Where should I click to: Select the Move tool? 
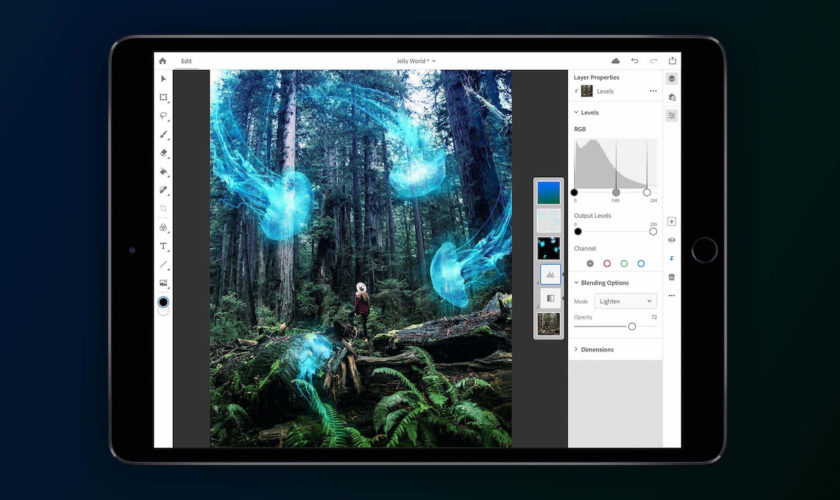(x=164, y=79)
